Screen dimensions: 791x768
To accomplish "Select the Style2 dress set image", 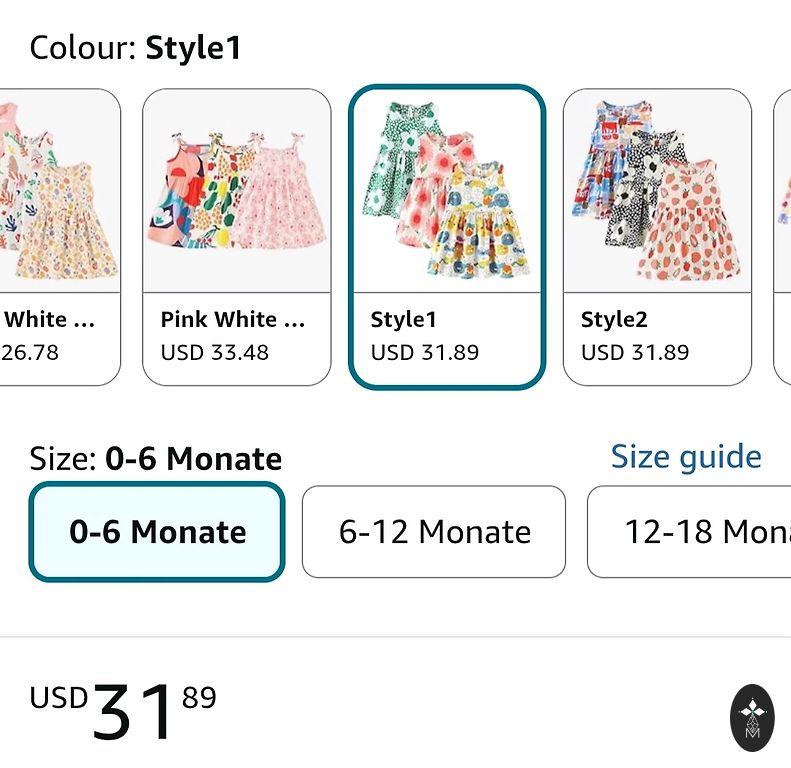I will (657, 192).
